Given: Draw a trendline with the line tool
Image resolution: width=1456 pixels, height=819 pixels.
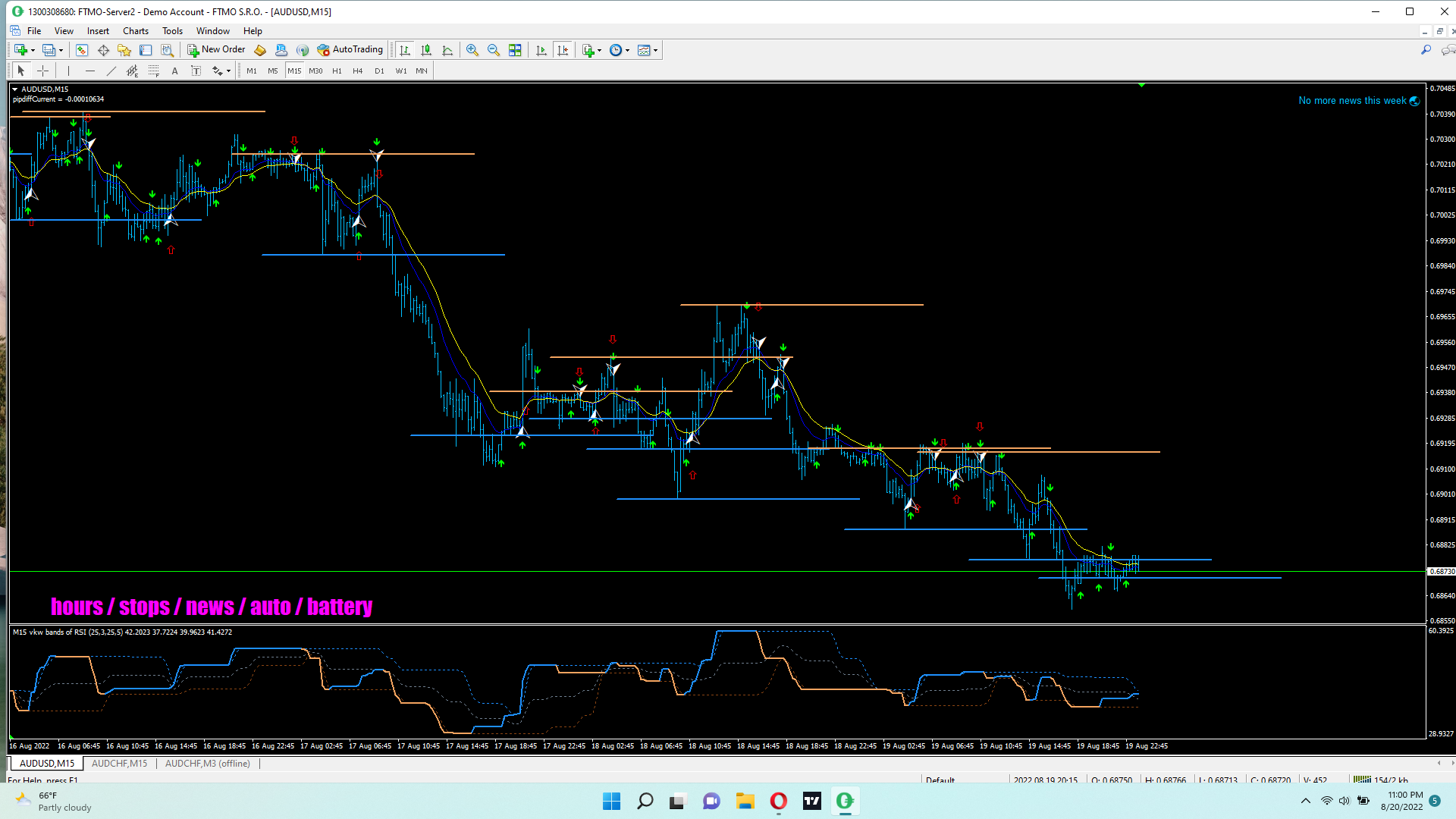Looking at the screenshot, I should tap(111, 71).
